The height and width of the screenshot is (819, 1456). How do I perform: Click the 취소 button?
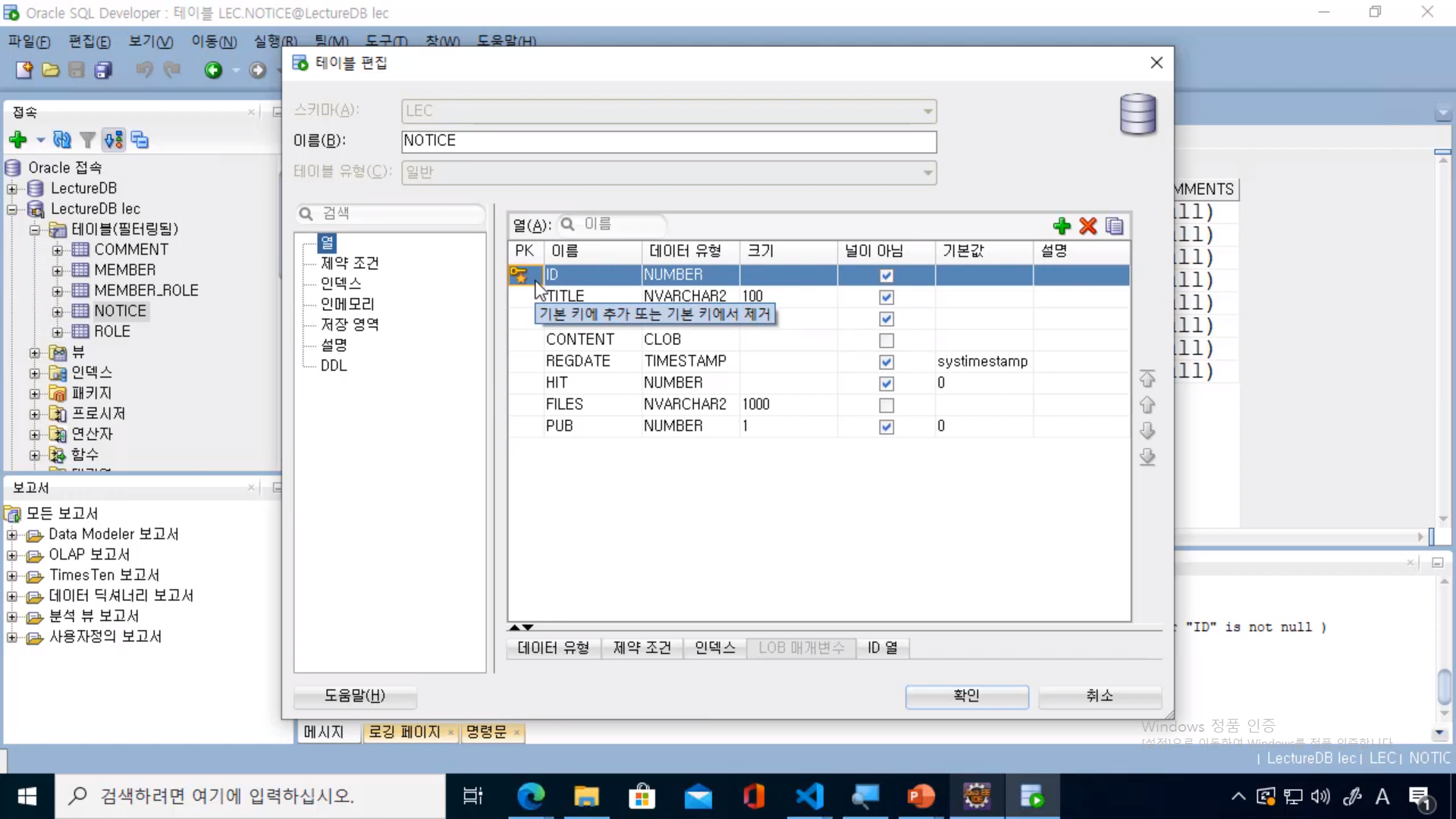[x=1099, y=696]
